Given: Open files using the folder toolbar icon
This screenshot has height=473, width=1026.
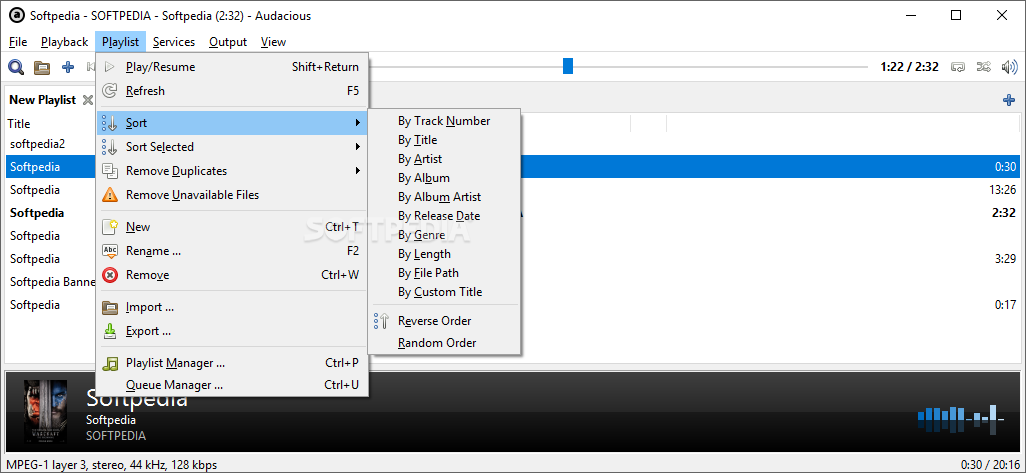Looking at the screenshot, I should pos(42,67).
